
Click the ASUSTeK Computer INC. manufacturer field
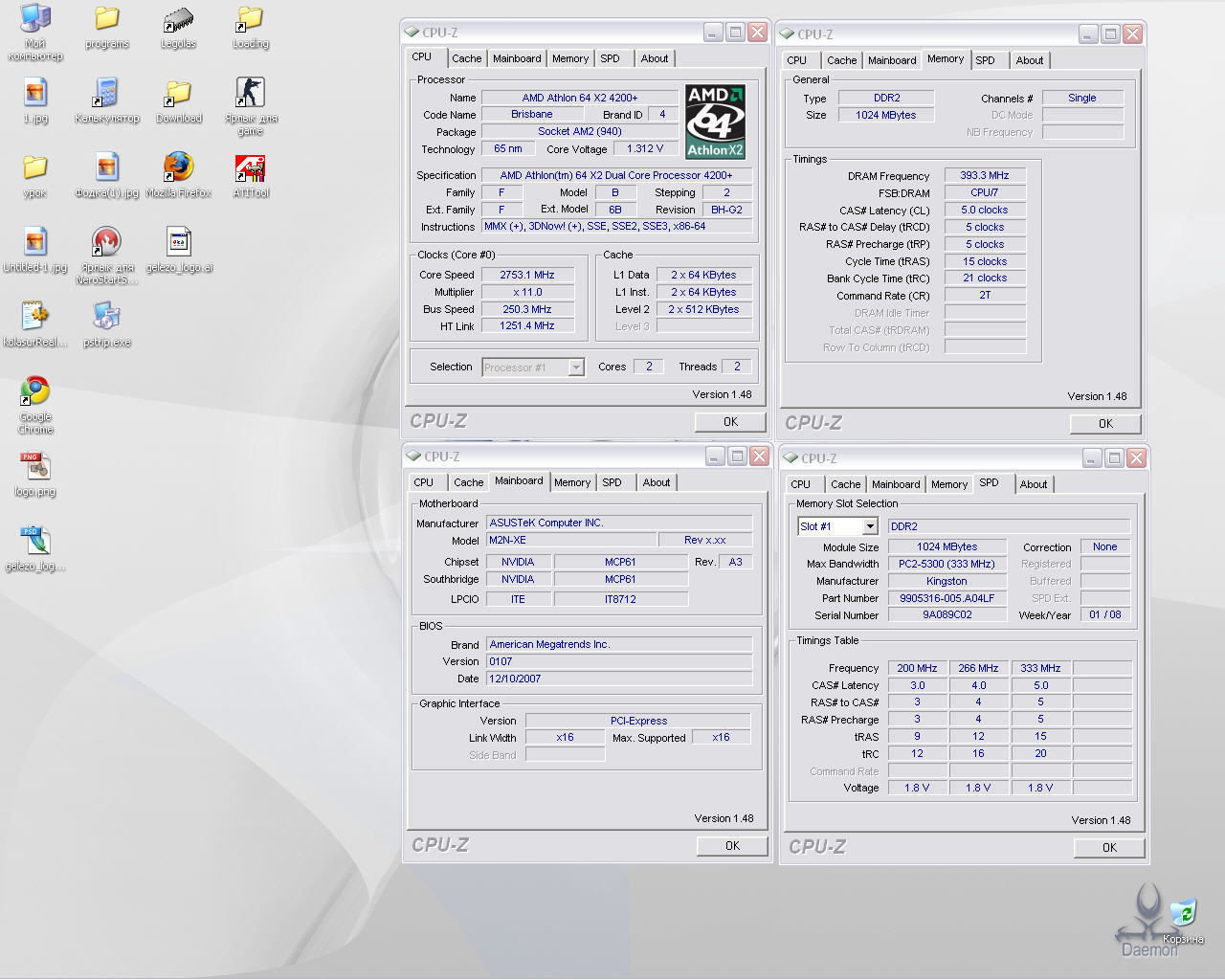619,523
